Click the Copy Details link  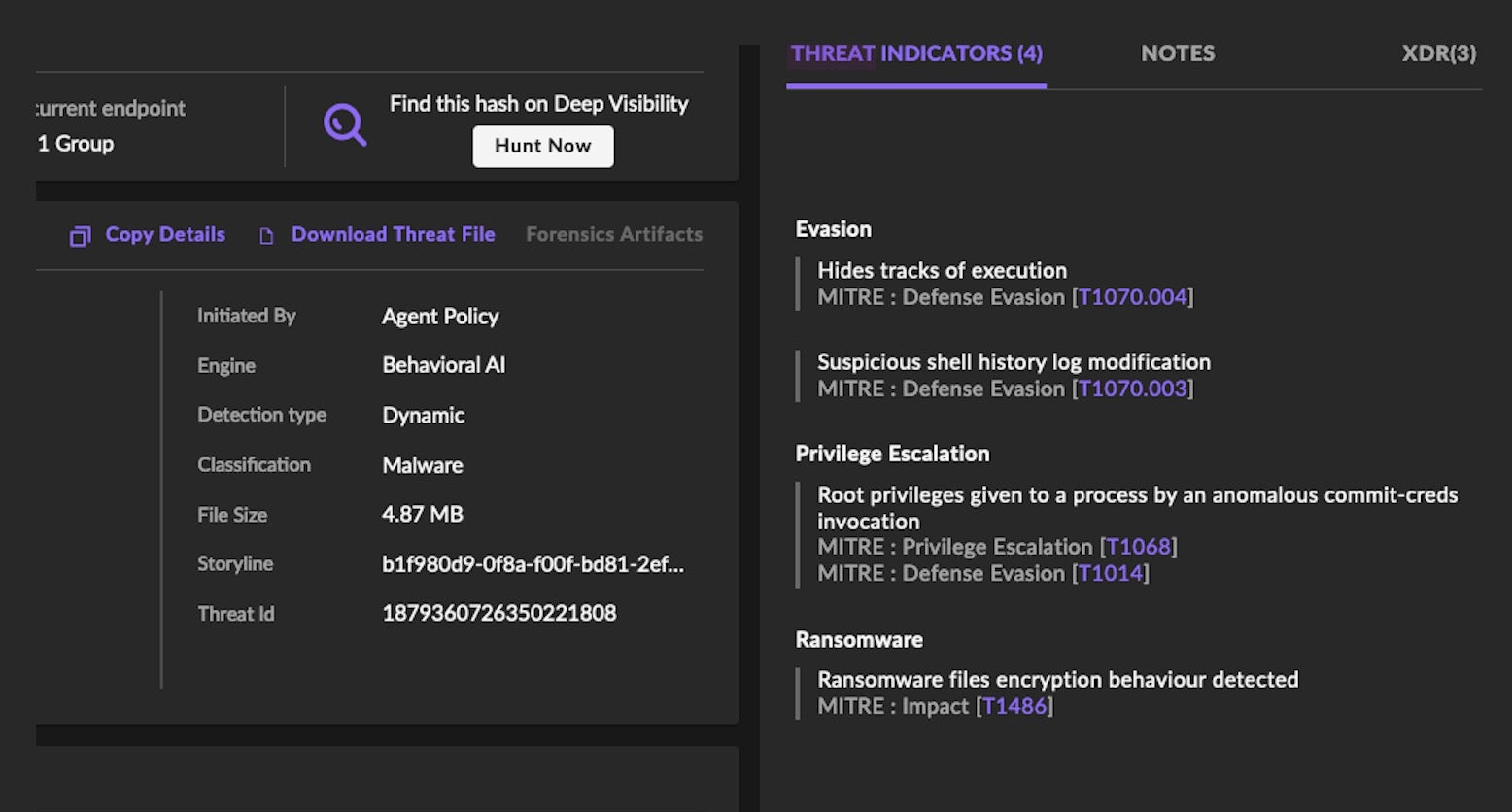(164, 234)
